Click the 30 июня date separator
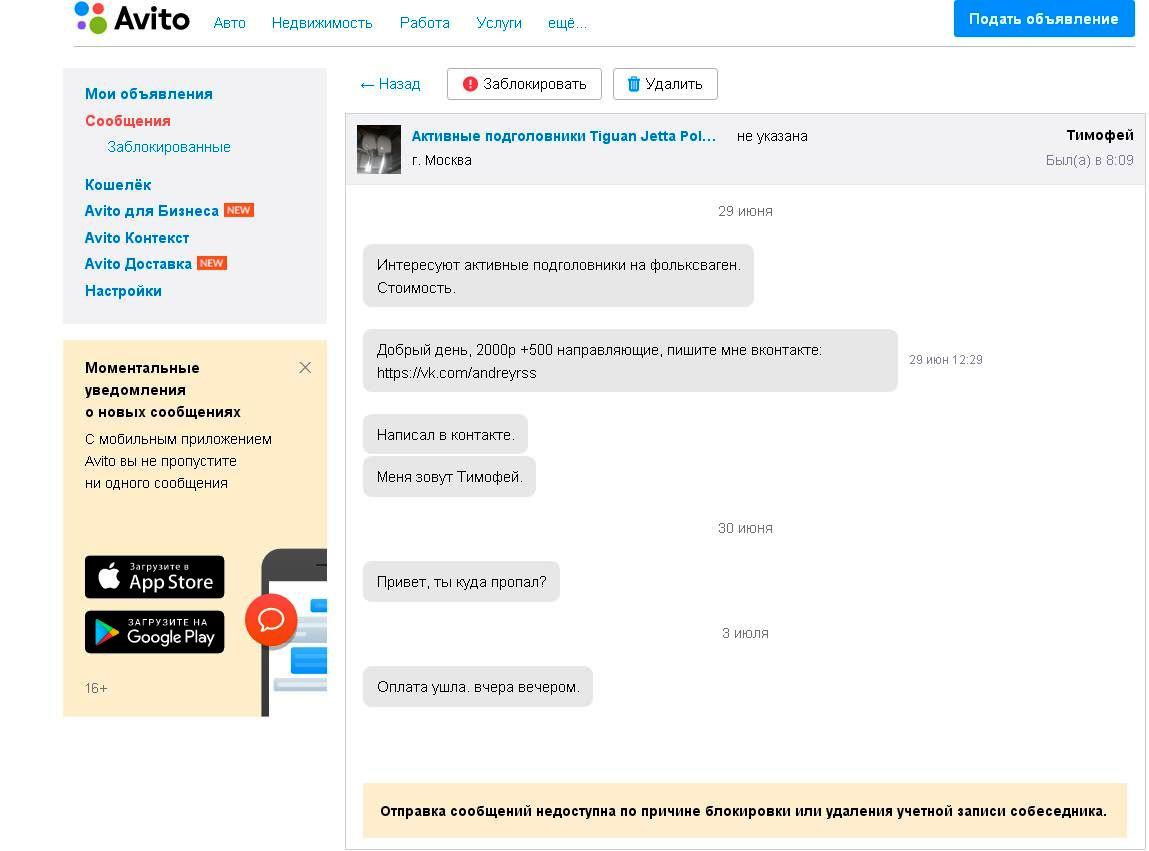Image resolution: width=1149 pixels, height=851 pixels. (745, 528)
